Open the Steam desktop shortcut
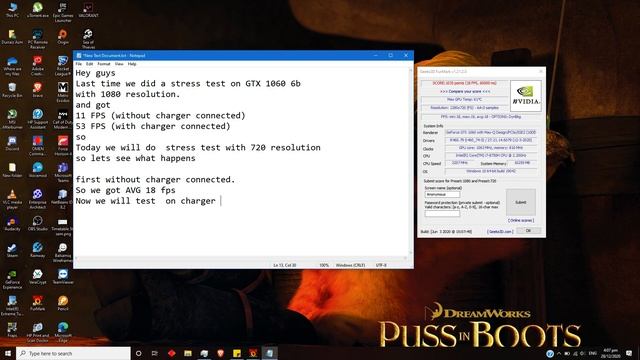Viewport: 640px width, 360px height. [x=12, y=250]
